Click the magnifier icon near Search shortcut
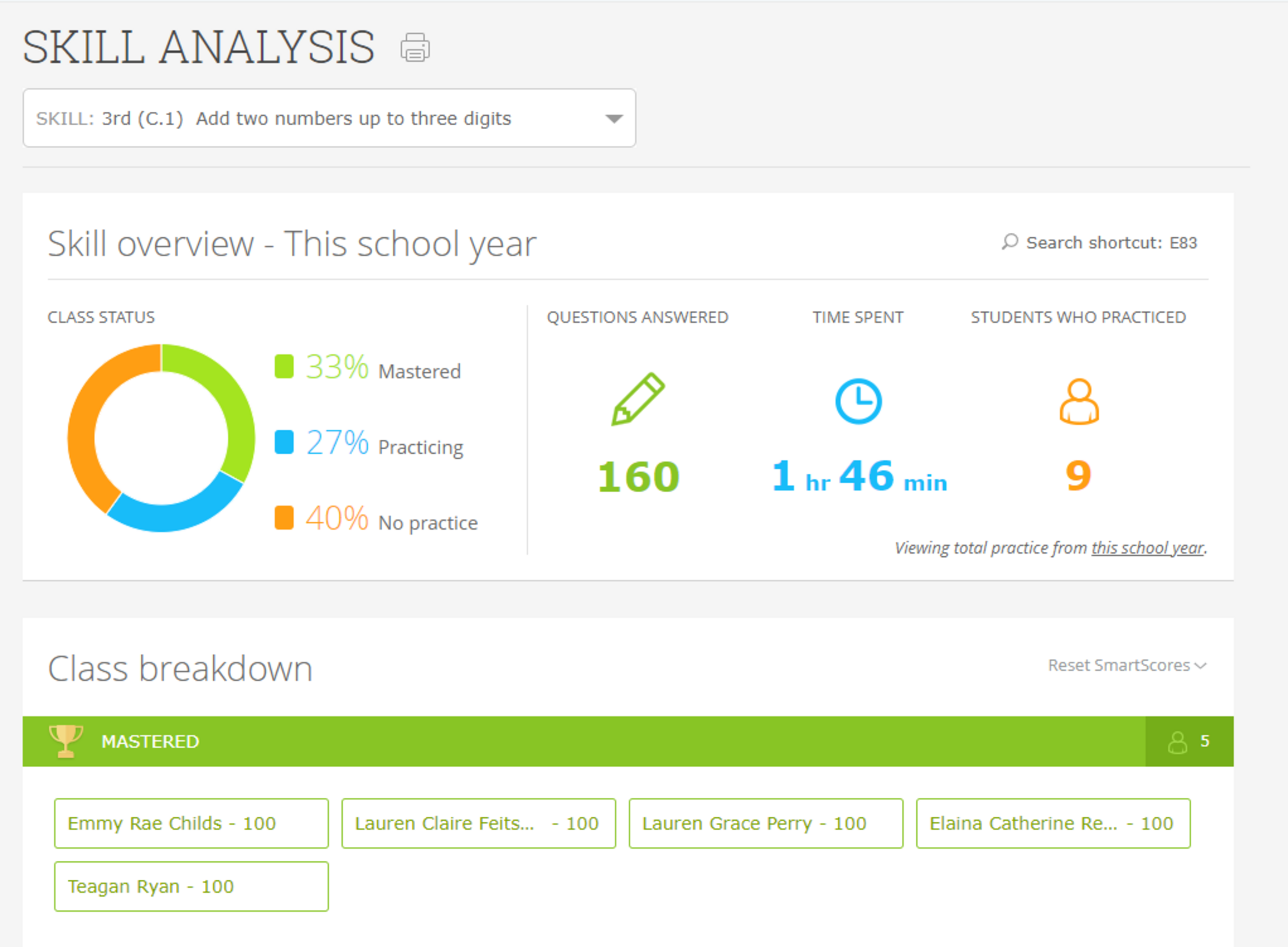 tap(1009, 242)
